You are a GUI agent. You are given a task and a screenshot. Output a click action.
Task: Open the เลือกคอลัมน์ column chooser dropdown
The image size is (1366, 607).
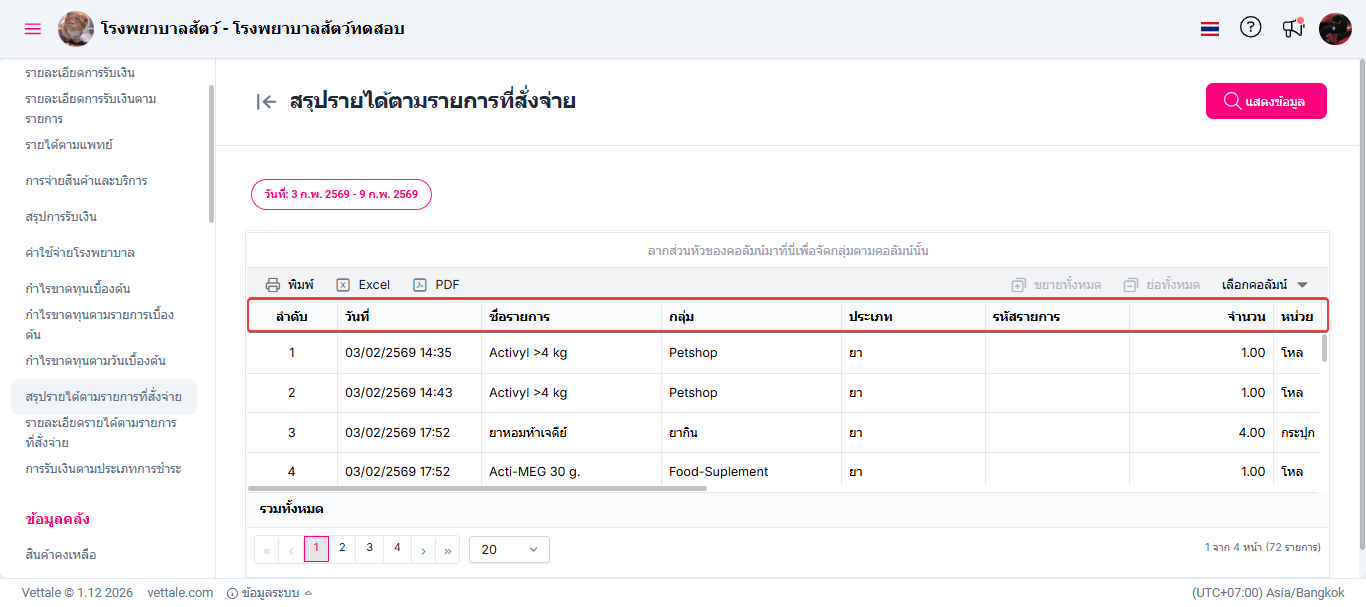[x=1264, y=285]
